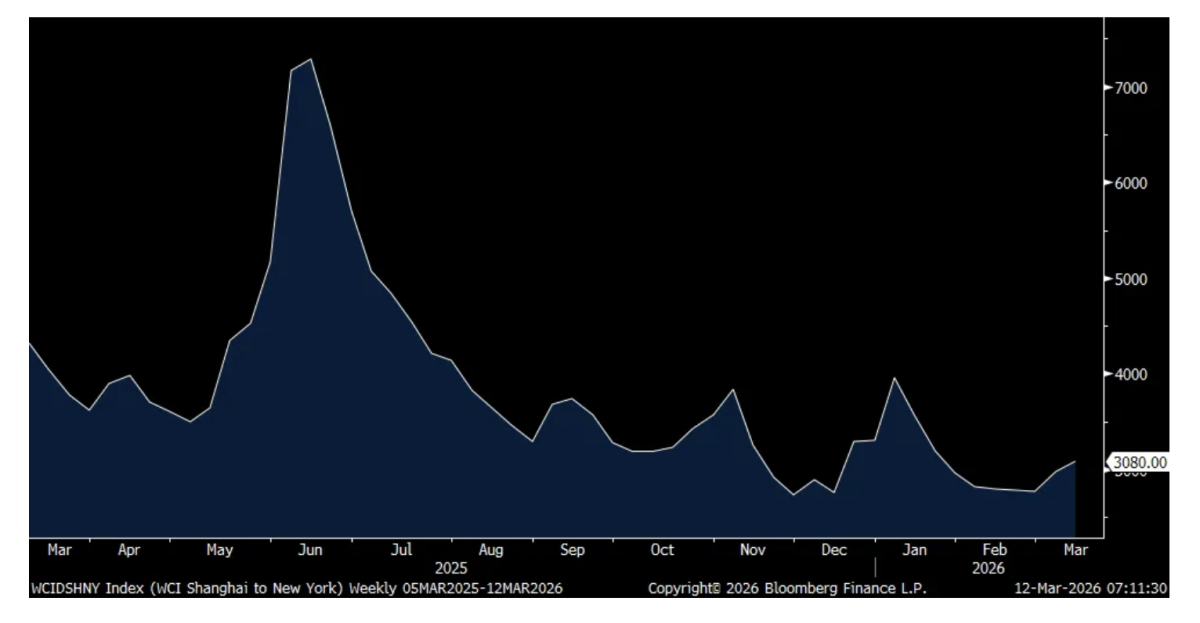Viewport: 1200px width, 623px height.
Task: Click the Nov month axis label
Action: click(x=752, y=550)
